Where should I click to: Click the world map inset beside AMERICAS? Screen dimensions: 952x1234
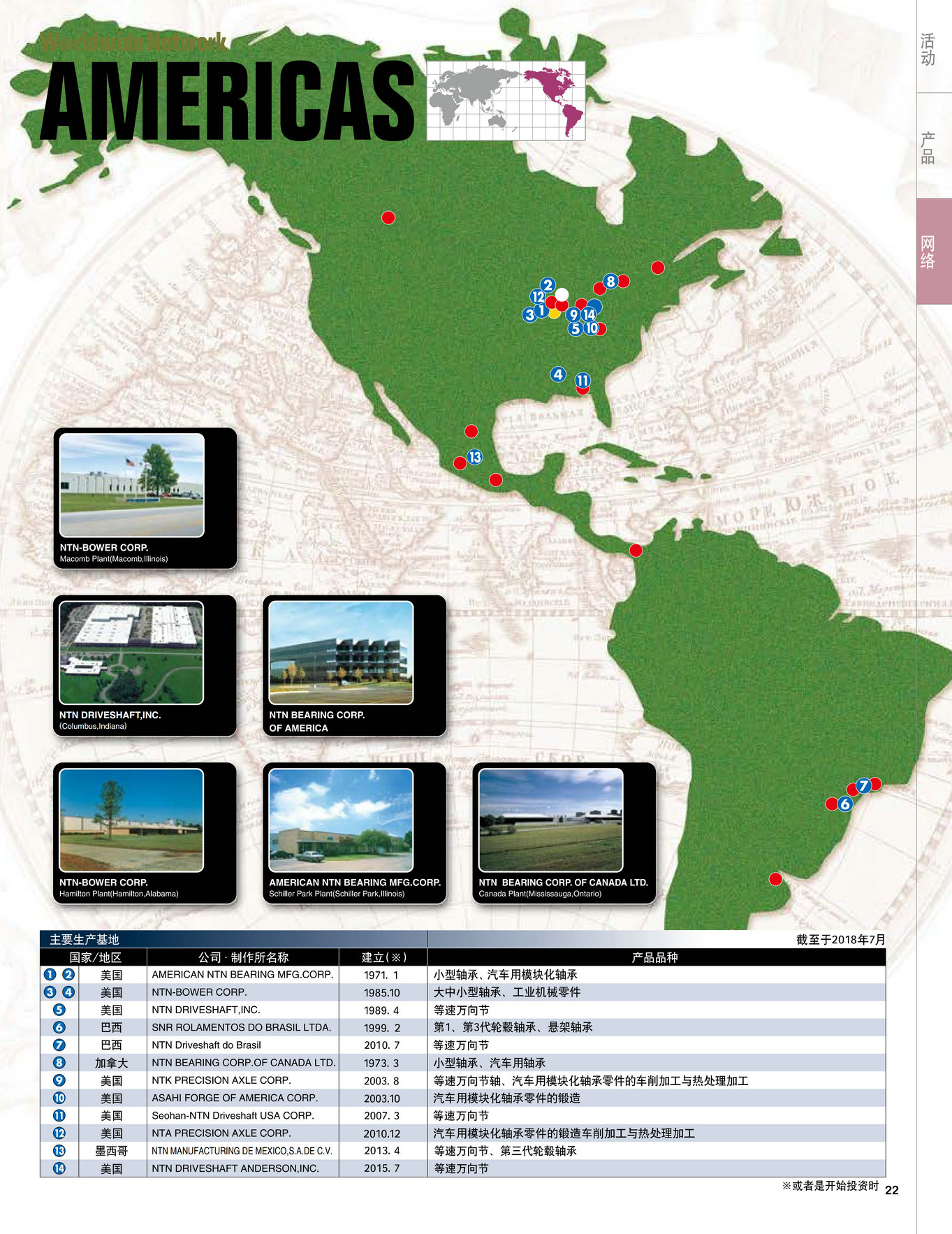[x=506, y=101]
